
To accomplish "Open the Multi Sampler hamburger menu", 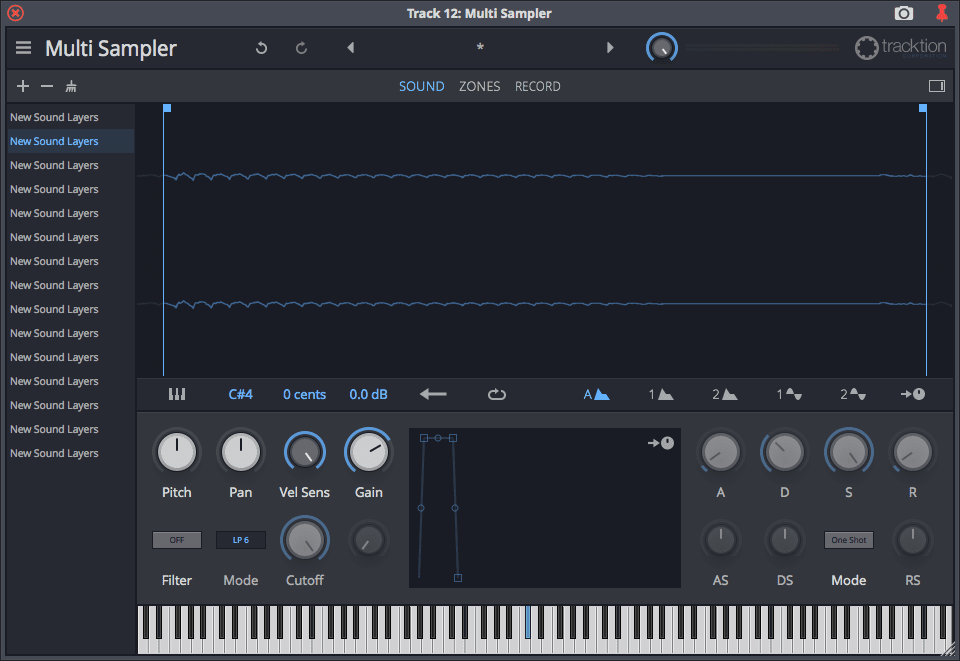I will [x=22, y=47].
